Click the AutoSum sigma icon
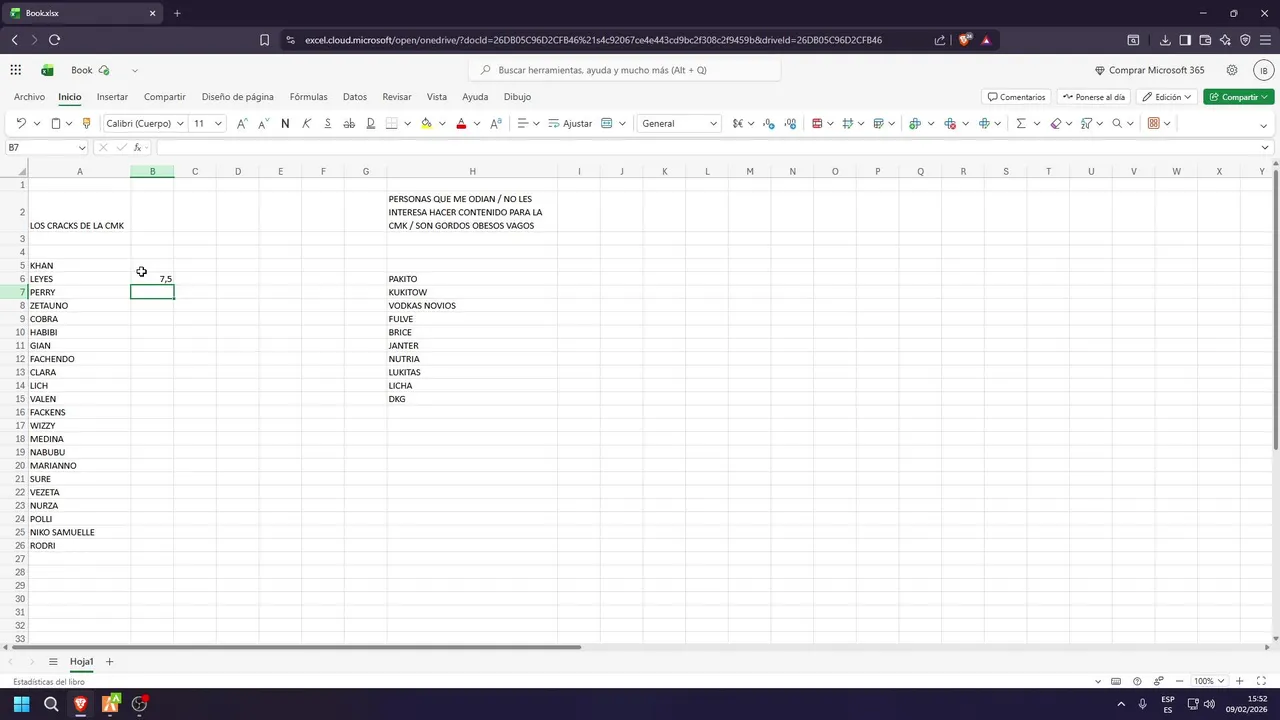 click(x=1021, y=123)
